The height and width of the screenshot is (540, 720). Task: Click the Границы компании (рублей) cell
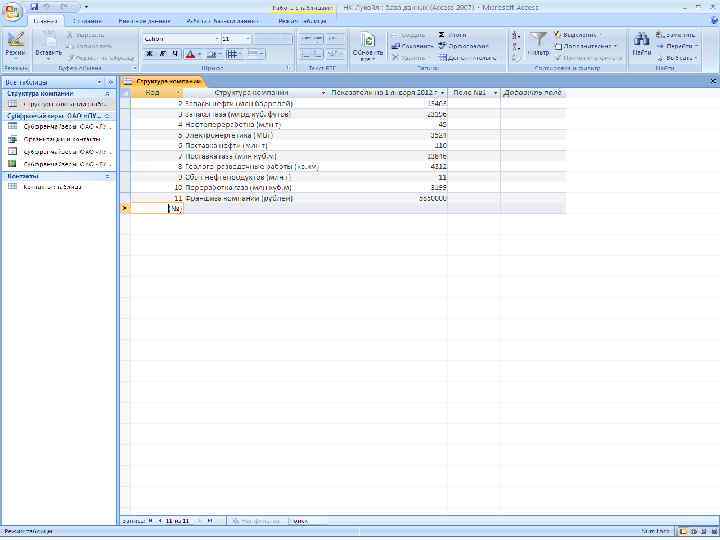click(x=254, y=198)
